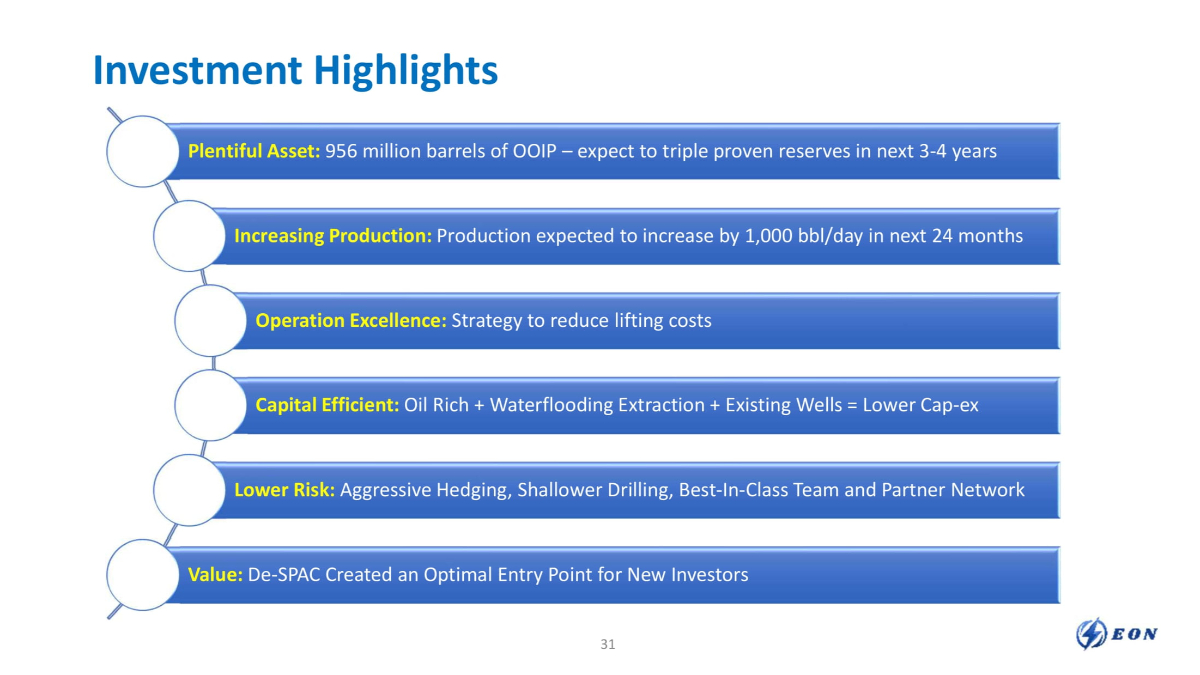Select the circle next to Capital Efficient
Image resolution: width=1200 pixels, height=675 pixels.
209,405
